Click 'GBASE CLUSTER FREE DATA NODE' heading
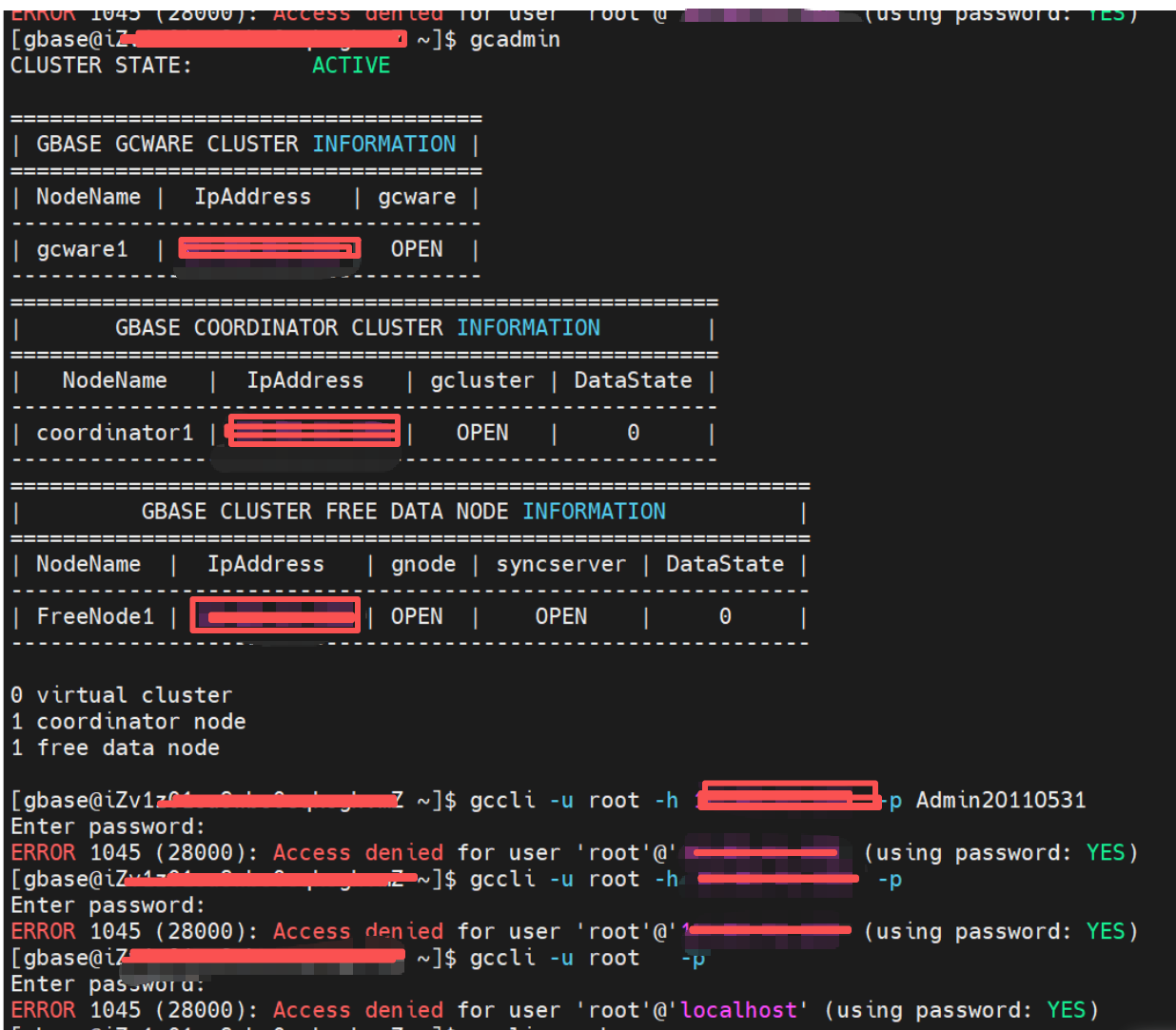The height and width of the screenshot is (1030, 1176). coord(324,512)
